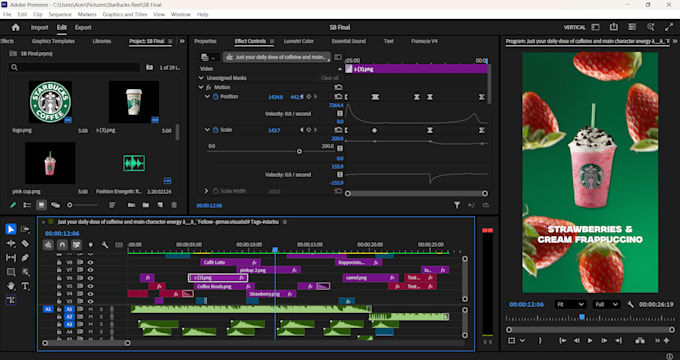Reset the Position parameter

(x=339, y=97)
